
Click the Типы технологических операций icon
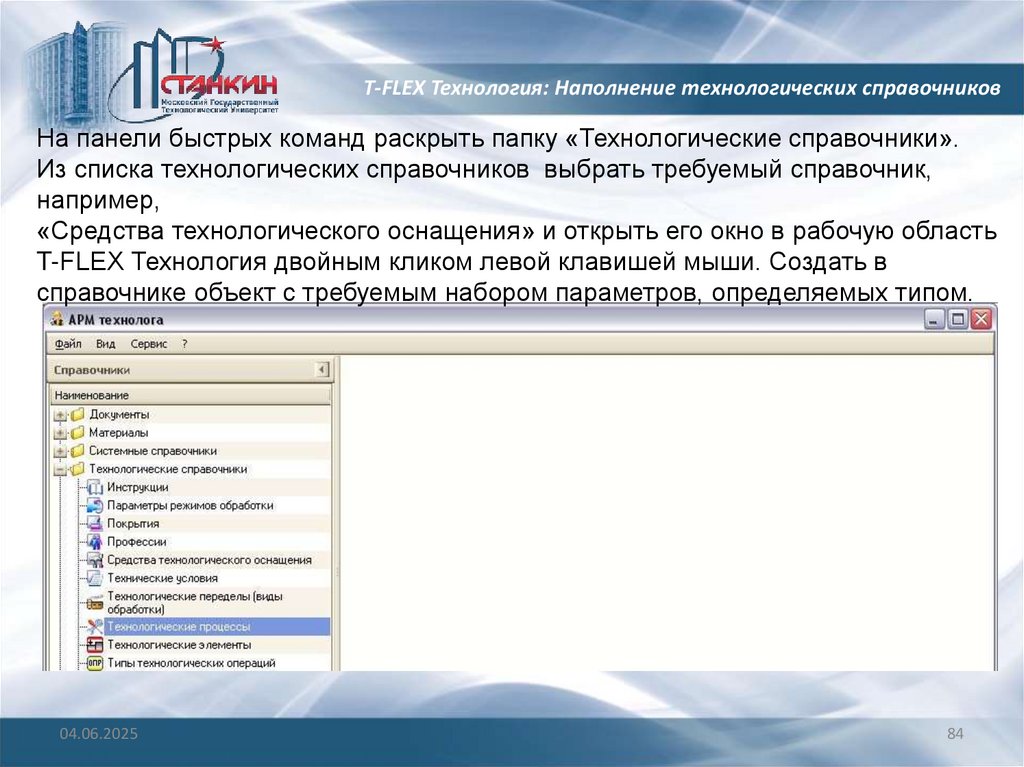point(95,663)
